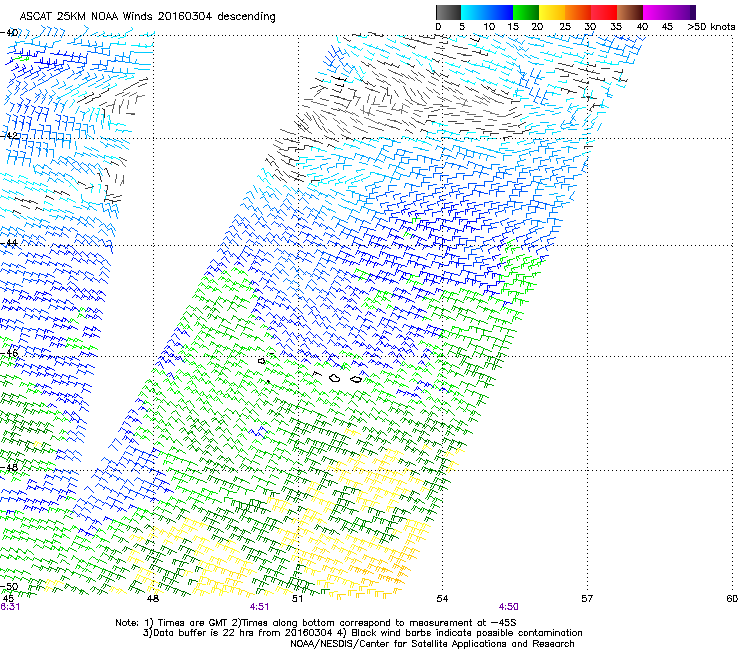Click the map title 'ASCAT 25KM NOAA Winds 20160304 descending'
Screen dimensions: 740x650
click(147, 16)
